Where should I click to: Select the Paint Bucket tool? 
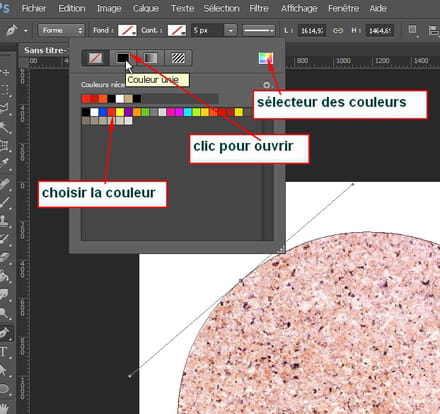5,276
